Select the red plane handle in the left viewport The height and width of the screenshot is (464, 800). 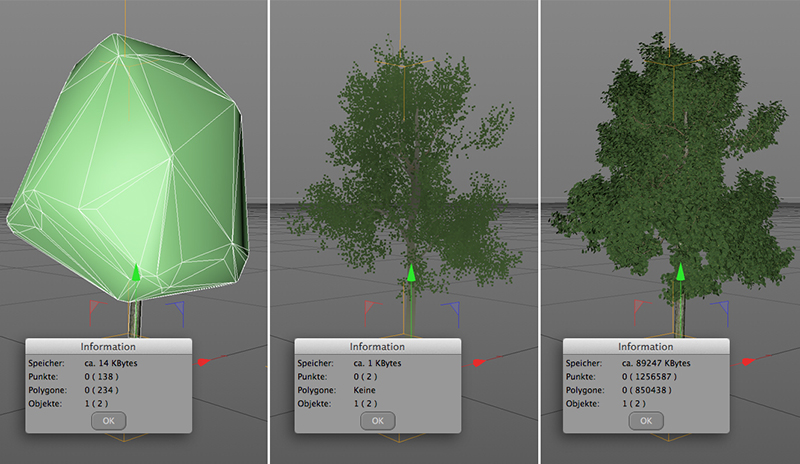tap(96, 307)
